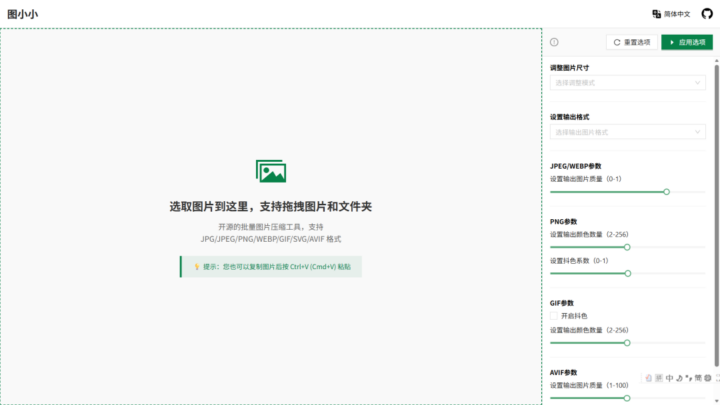Screen dimensions: 720x405
Task: Open the IME settings gear icon
Action: click(x=708, y=378)
